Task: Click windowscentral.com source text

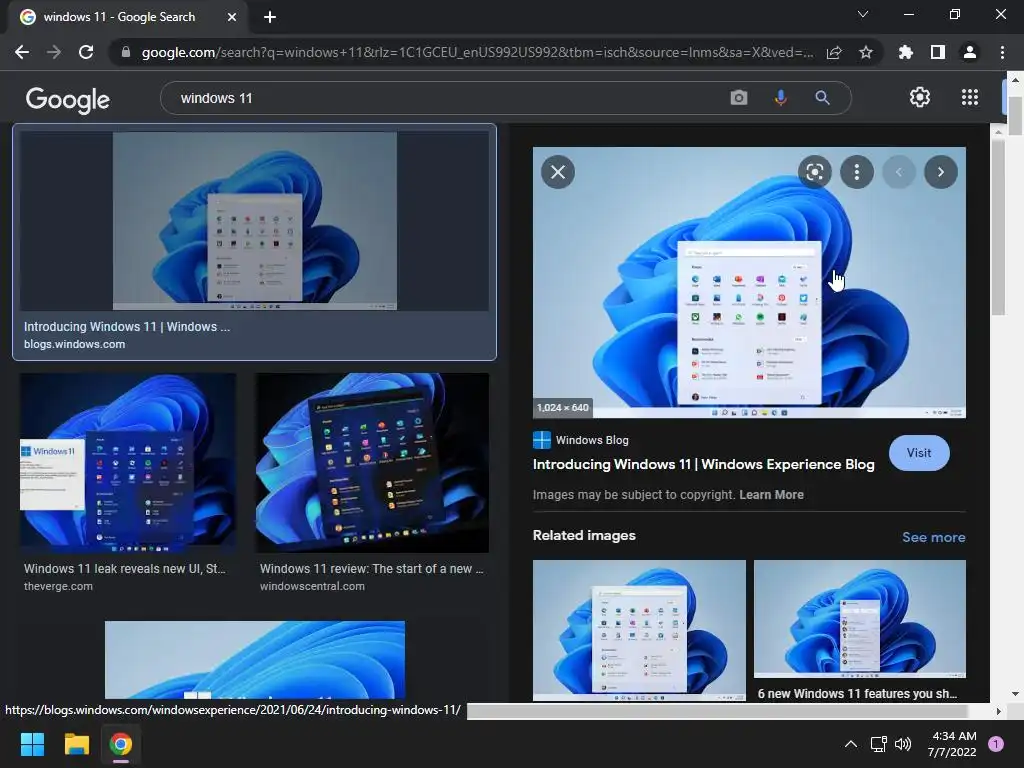Action: click(x=312, y=586)
